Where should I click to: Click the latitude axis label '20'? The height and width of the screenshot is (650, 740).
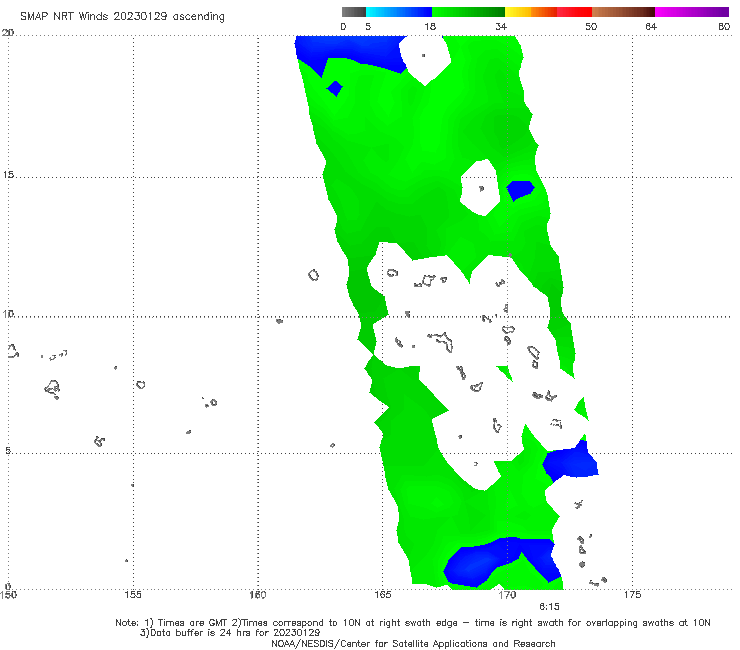(x=8, y=33)
